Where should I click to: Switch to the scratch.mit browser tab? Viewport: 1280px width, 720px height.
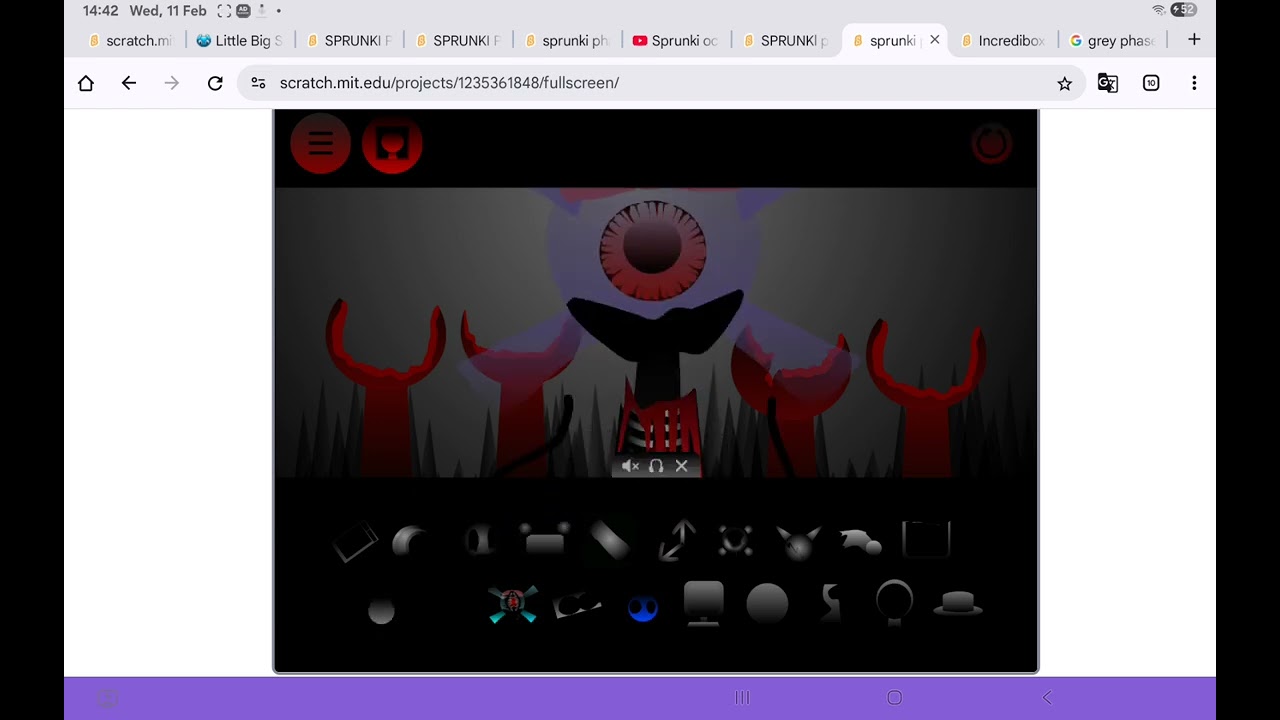(x=132, y=40)
